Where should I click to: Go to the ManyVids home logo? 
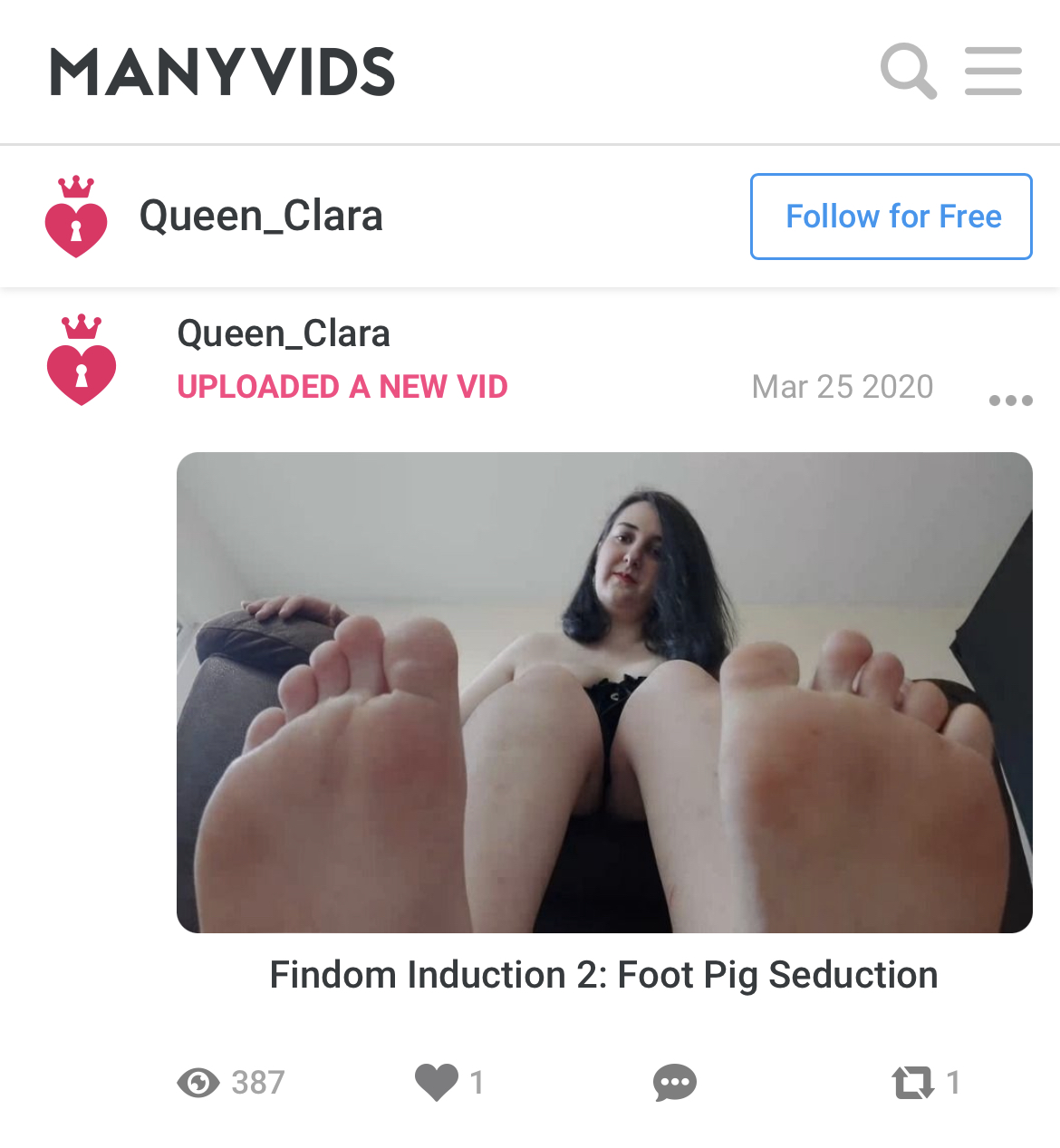tap(223, 72)
